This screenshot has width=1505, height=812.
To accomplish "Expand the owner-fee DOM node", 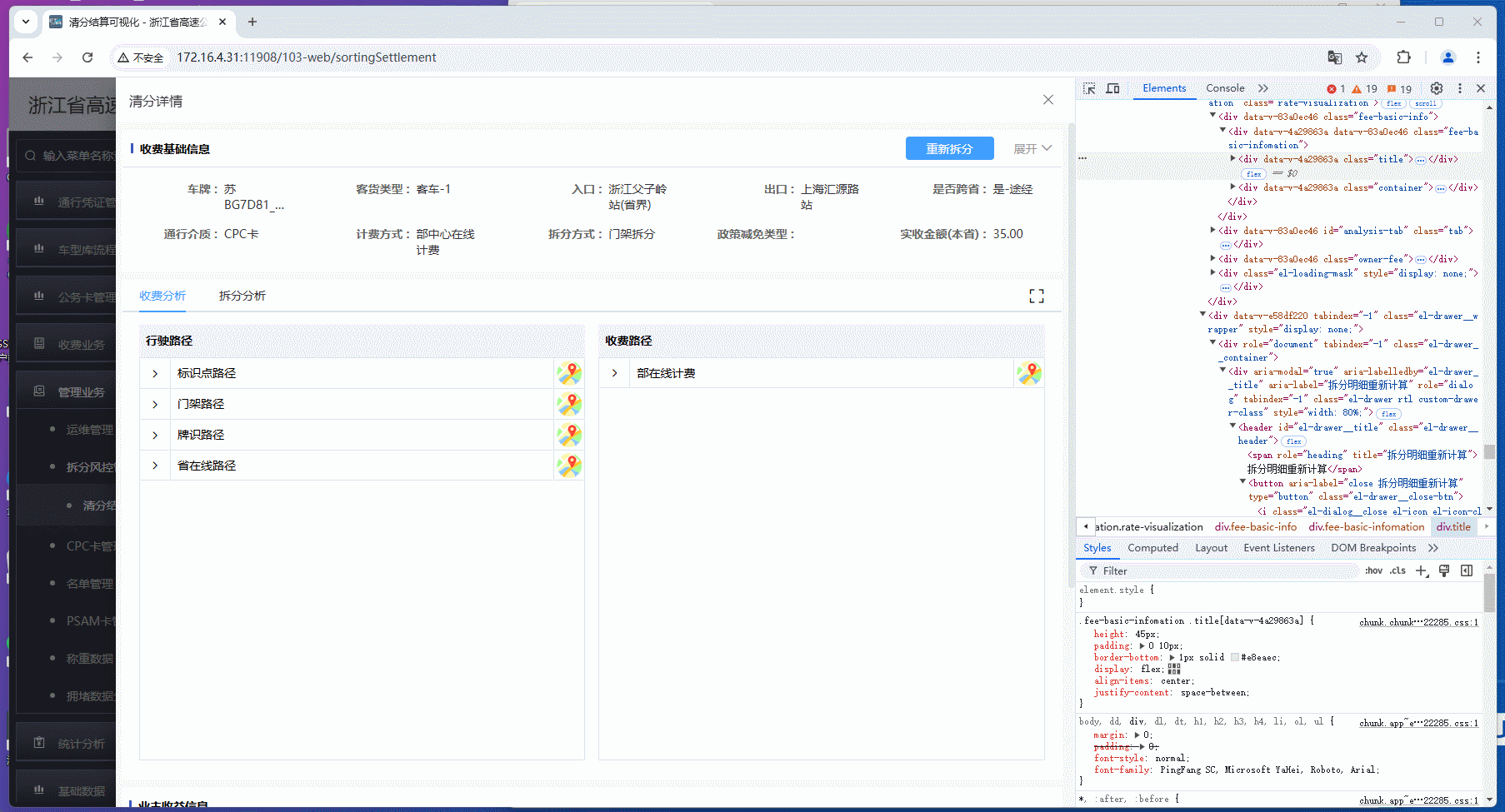I will (x=1213, y=258).
